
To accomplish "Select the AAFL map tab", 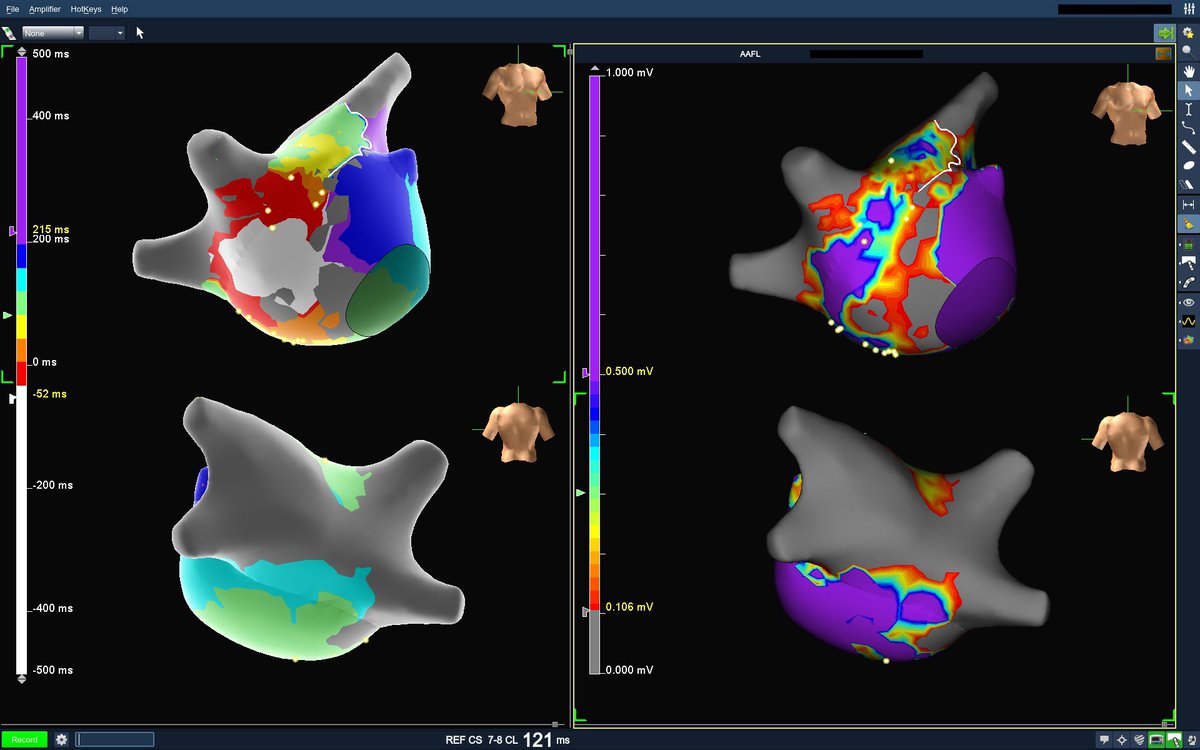I will [752, 53].
